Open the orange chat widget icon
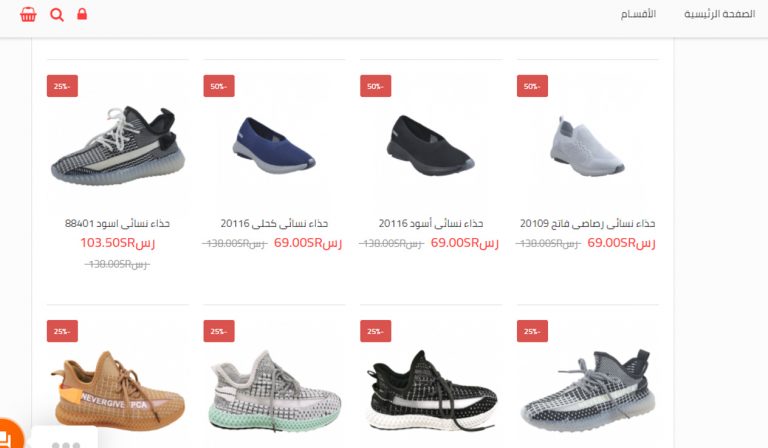 tap(9, 434)
